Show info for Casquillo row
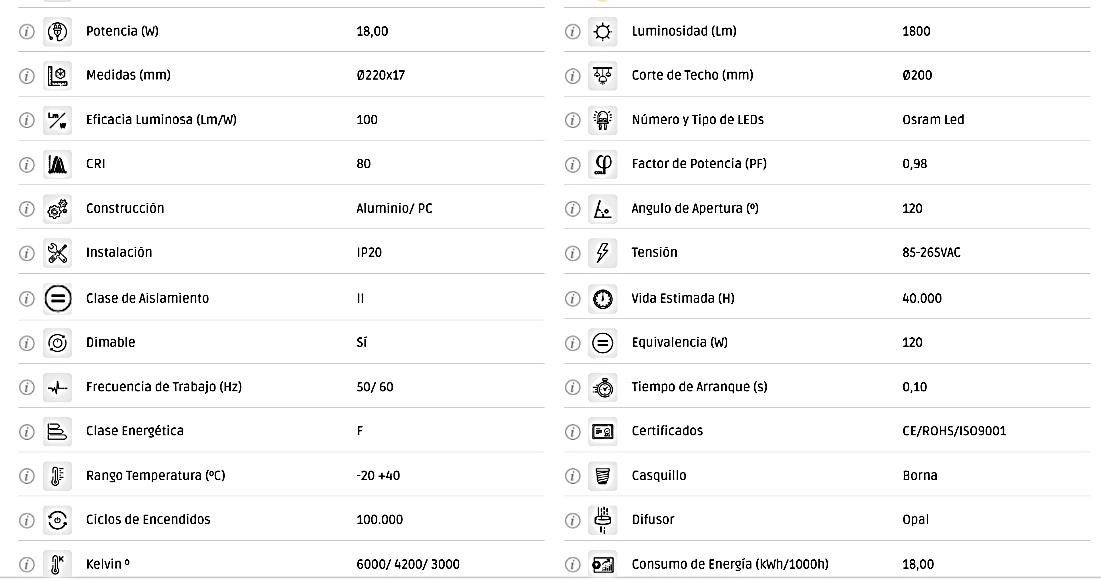1101x579 pixels. click(572, 475)
